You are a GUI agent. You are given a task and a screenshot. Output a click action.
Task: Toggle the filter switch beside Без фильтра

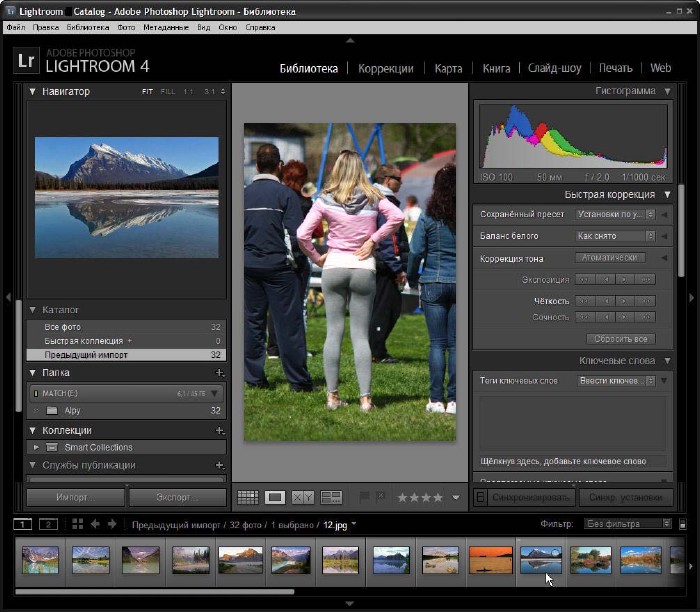pos(682,524)
